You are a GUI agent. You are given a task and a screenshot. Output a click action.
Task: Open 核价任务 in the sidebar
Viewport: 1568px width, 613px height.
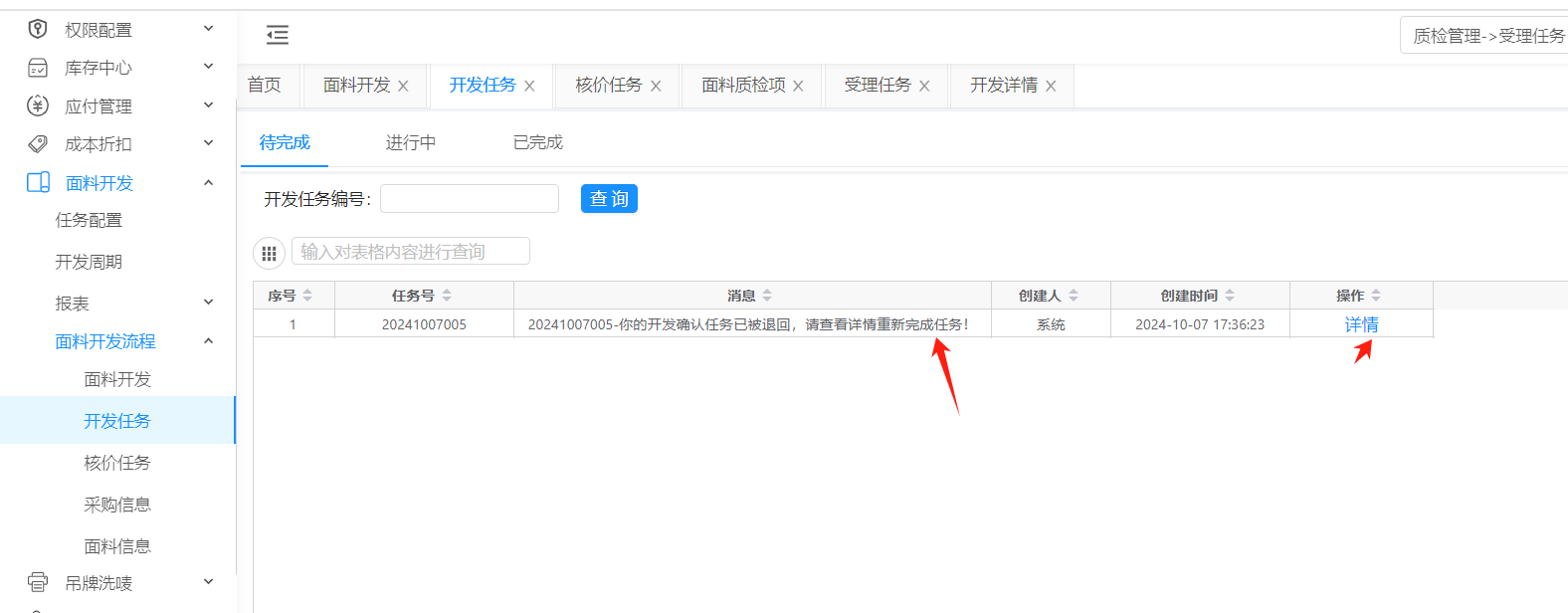pos(117,463)
